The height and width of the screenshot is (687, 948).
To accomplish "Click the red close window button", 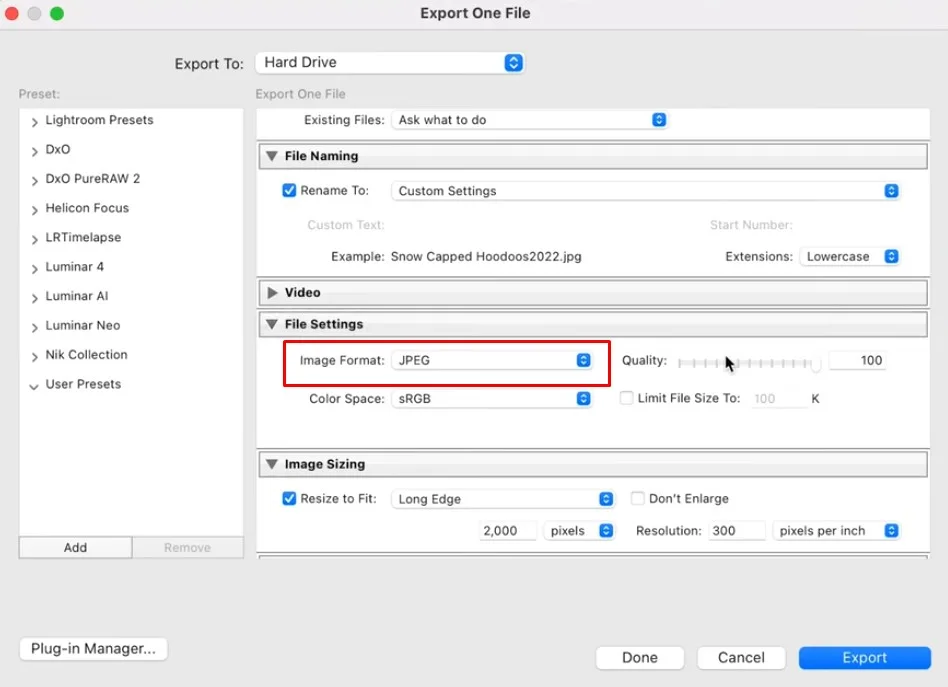I will (x=11, y=13).
